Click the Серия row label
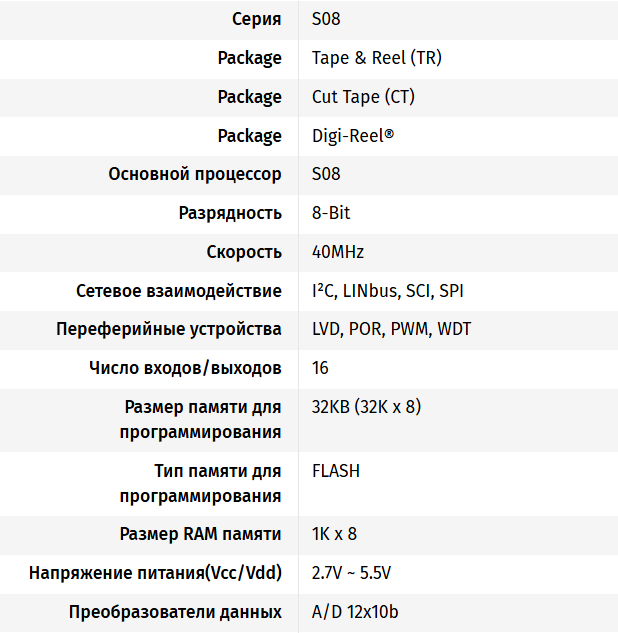 (x=256, y=19)
